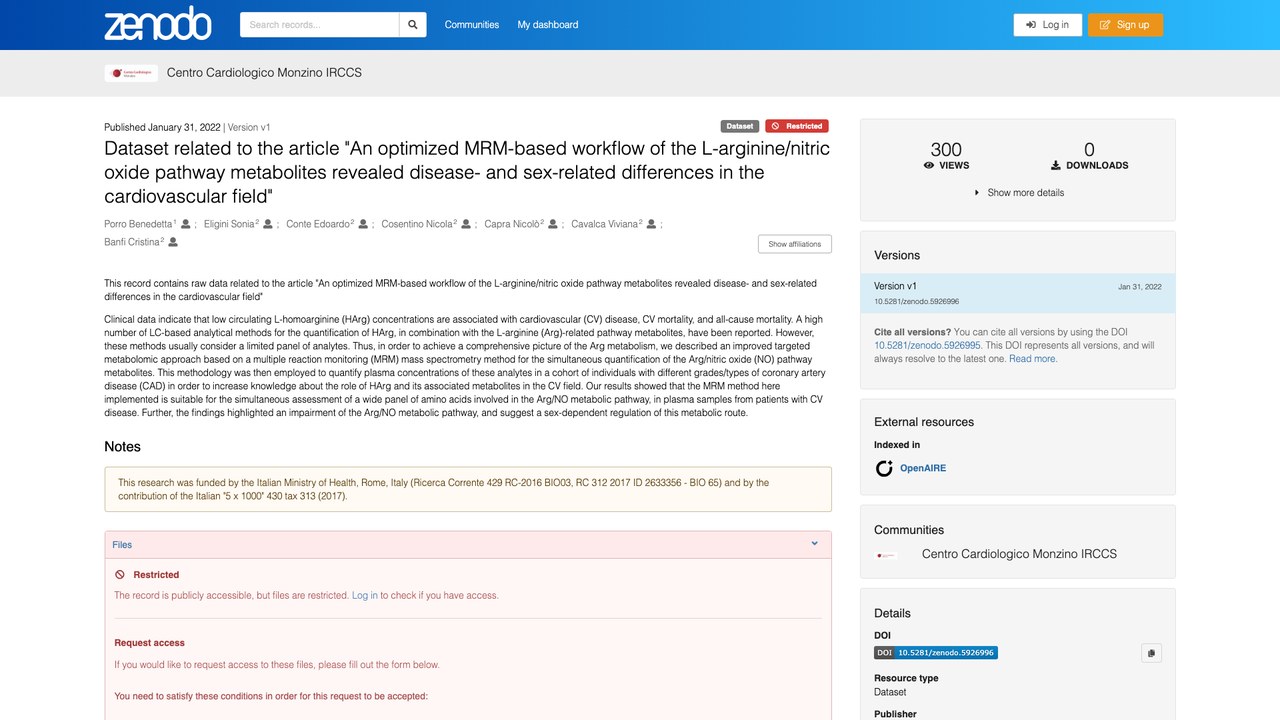
Task: Click Show affiliations button
Action: click(795, 244)
